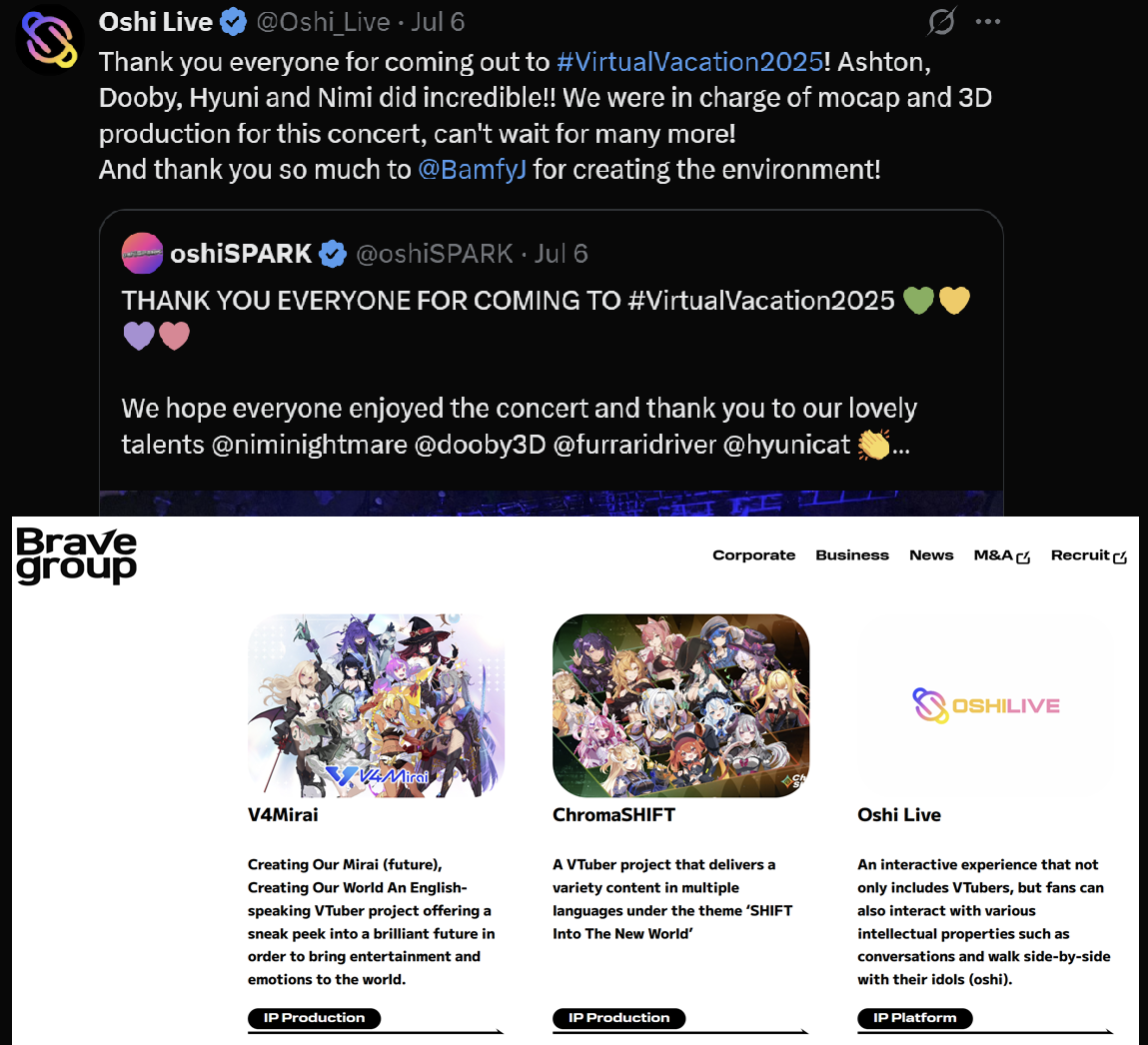Image resolution: width=1148 pixels, height=1045 pixels.
Task: Click the oshiSPARK round avatar
Action: 142,254
